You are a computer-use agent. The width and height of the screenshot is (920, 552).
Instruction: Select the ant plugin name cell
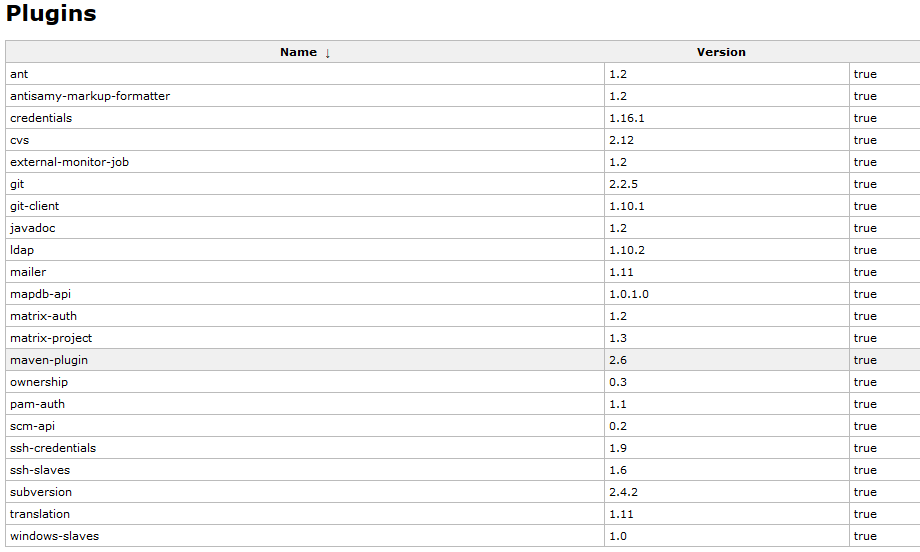pos(20,74)
